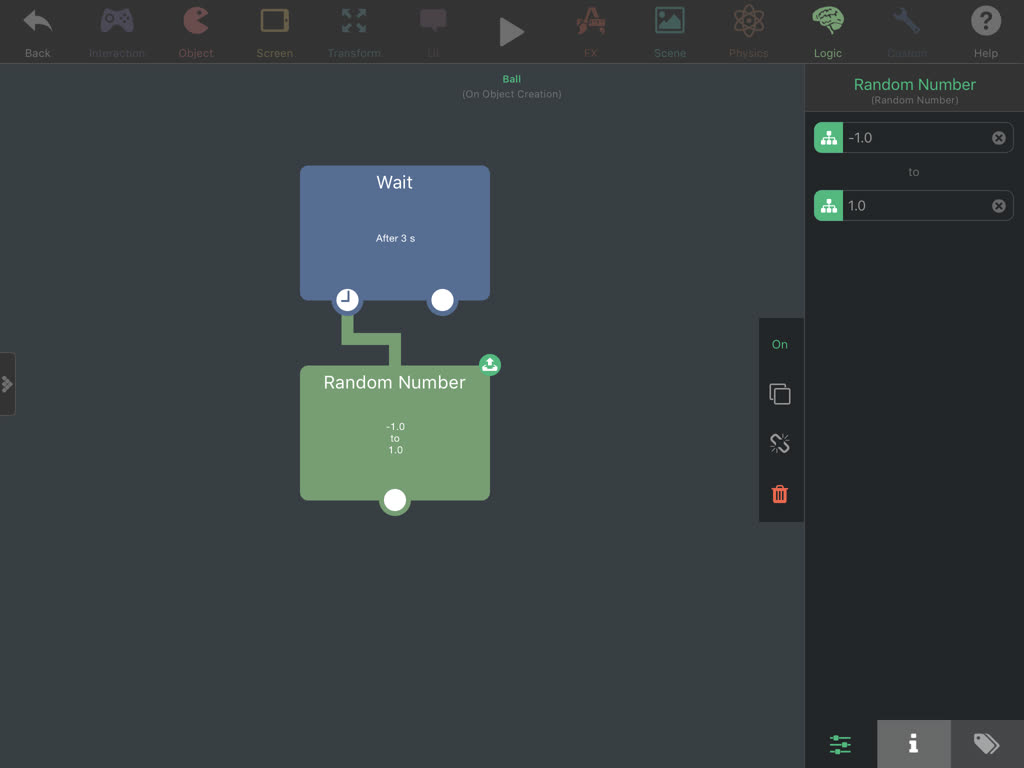
Task: Click the Random Number node output connector
Action: (394, 500)
